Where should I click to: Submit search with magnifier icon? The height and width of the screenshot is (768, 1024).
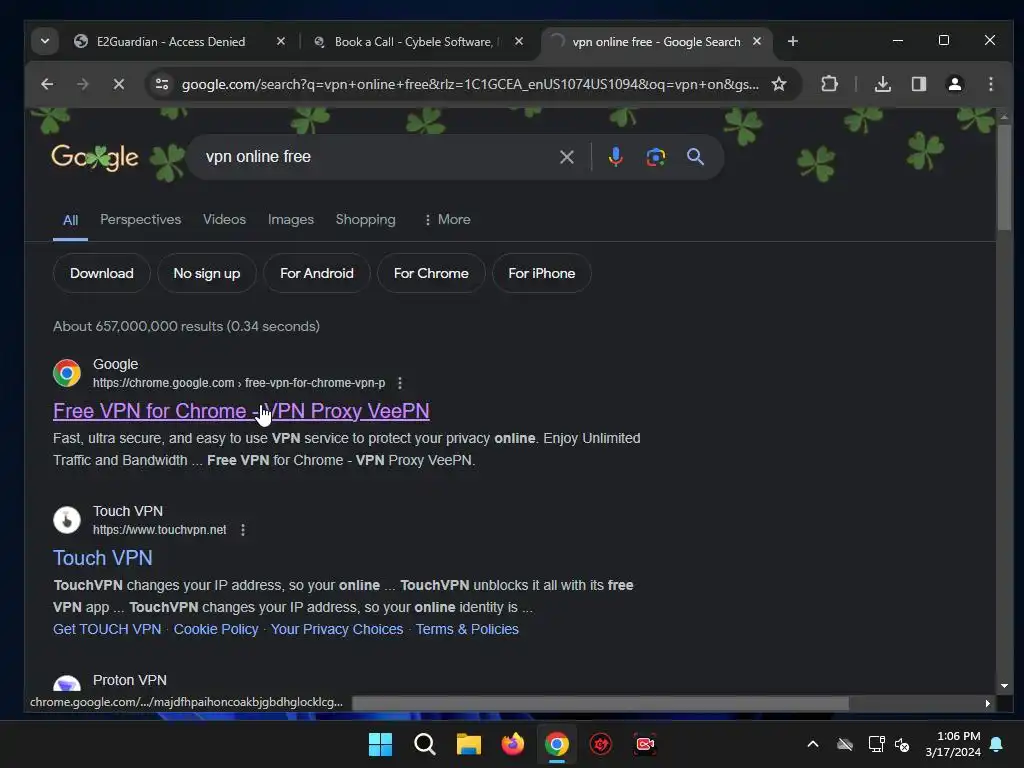[696, 157]
